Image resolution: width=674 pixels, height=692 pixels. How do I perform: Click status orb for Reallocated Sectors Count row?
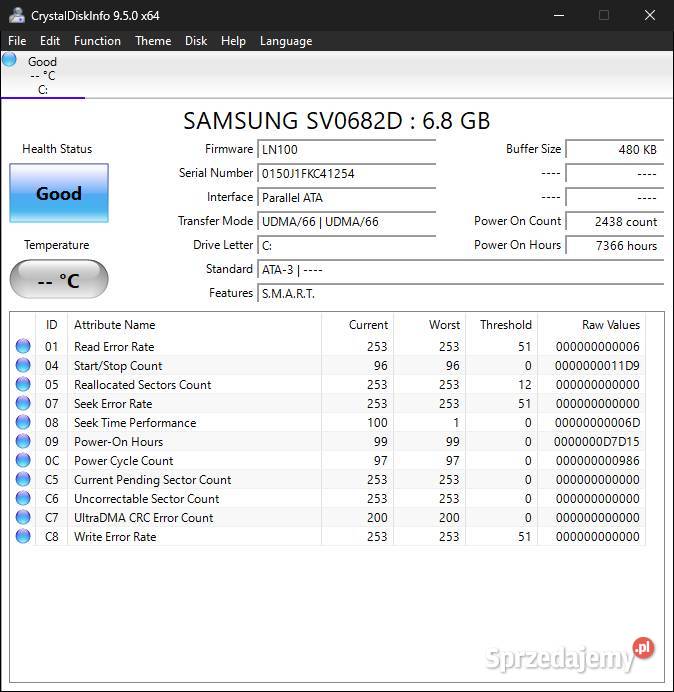click(x=23, y=384)
